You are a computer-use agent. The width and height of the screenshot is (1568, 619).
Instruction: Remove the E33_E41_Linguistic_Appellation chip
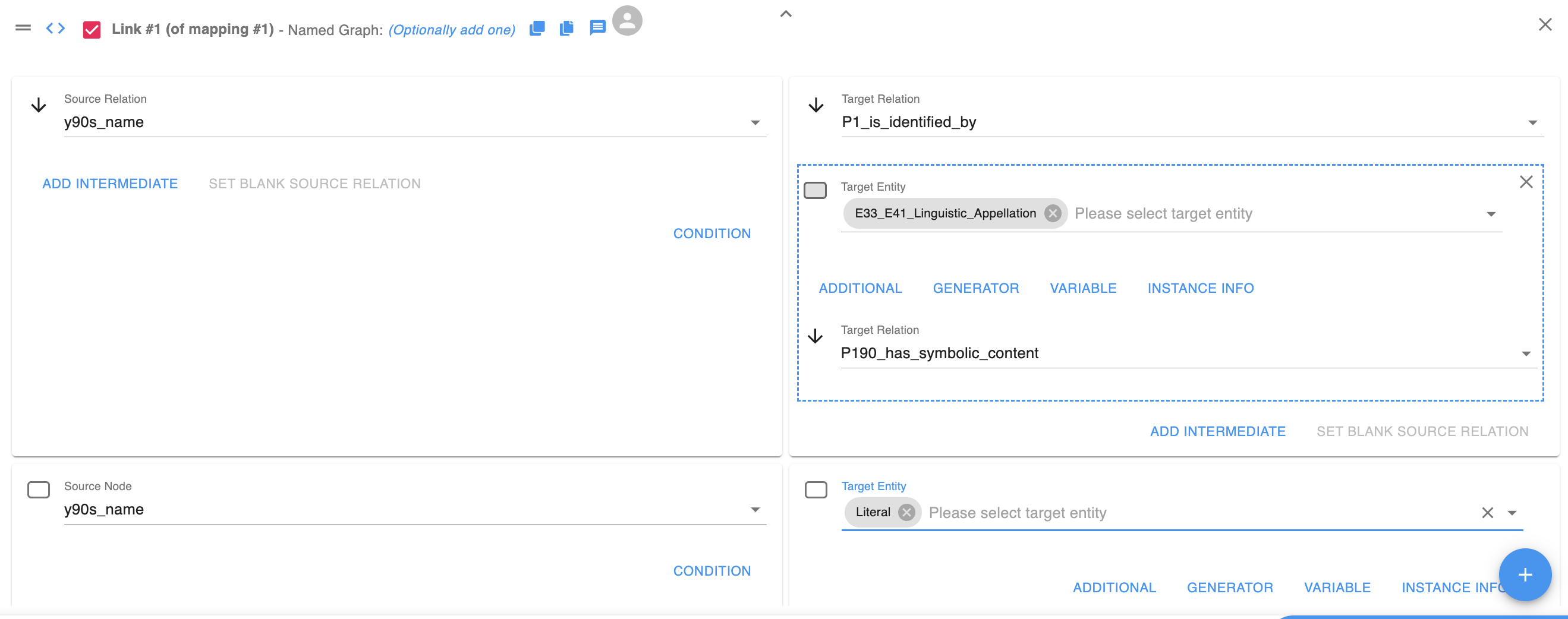[1053, 213]
